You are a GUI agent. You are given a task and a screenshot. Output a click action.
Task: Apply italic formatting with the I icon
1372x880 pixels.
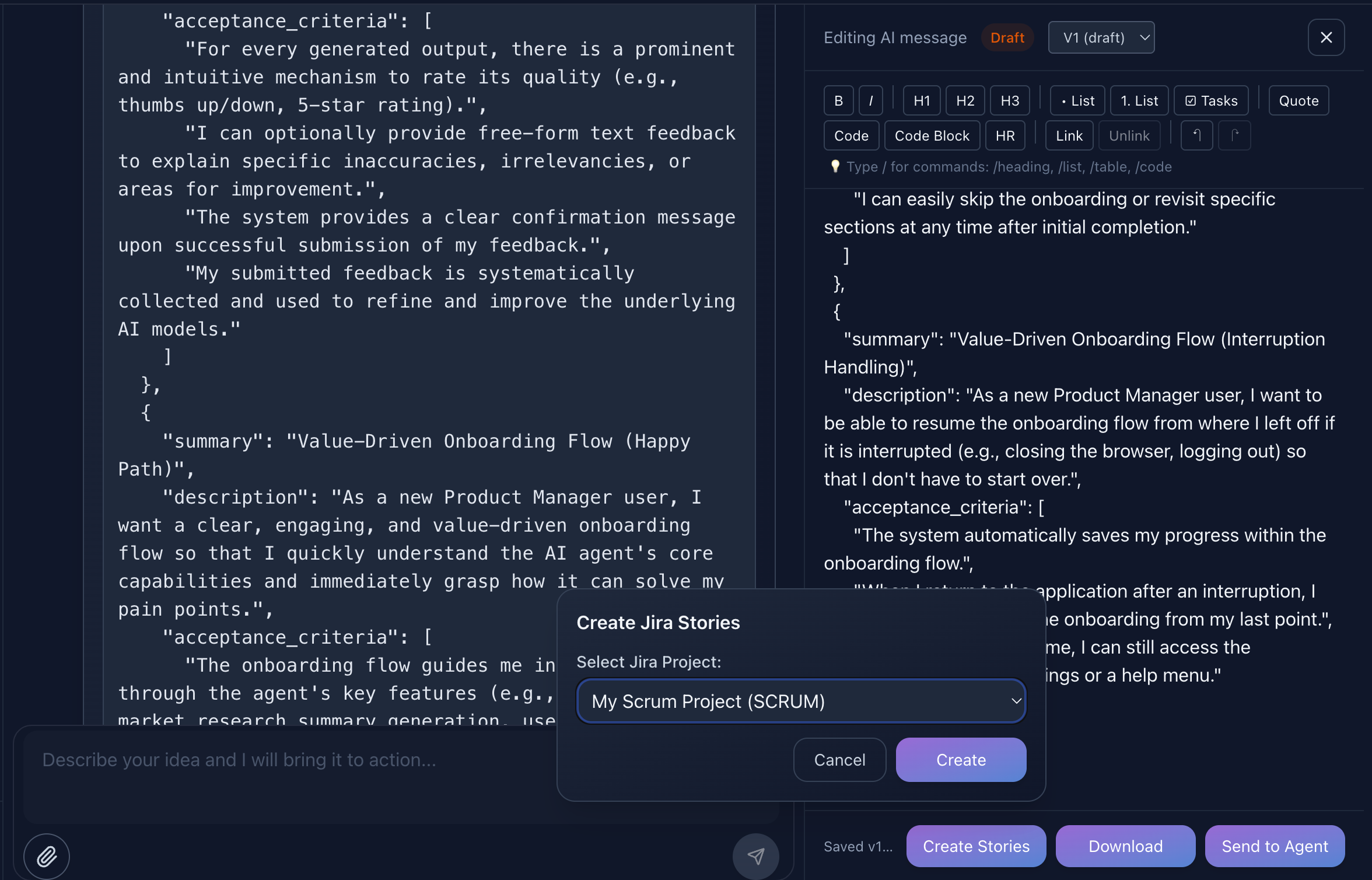tap(870, 100)
